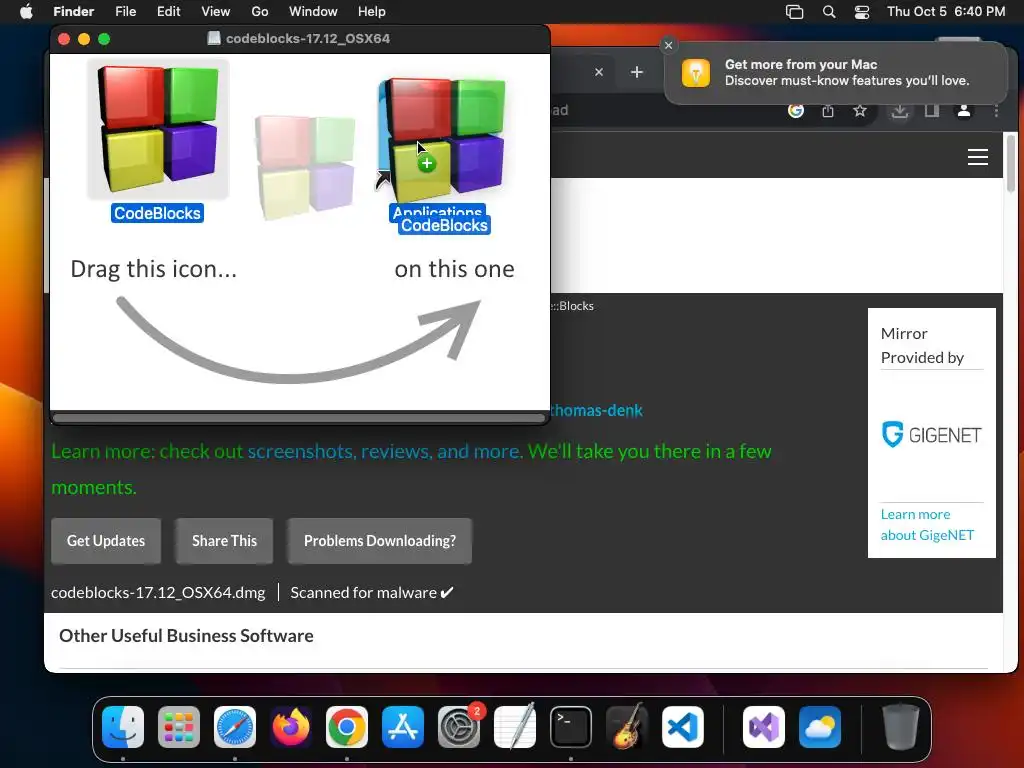The height and width of the screenshot is (768, 1024).
Task: Open the File menu
Action: [125, 12]
